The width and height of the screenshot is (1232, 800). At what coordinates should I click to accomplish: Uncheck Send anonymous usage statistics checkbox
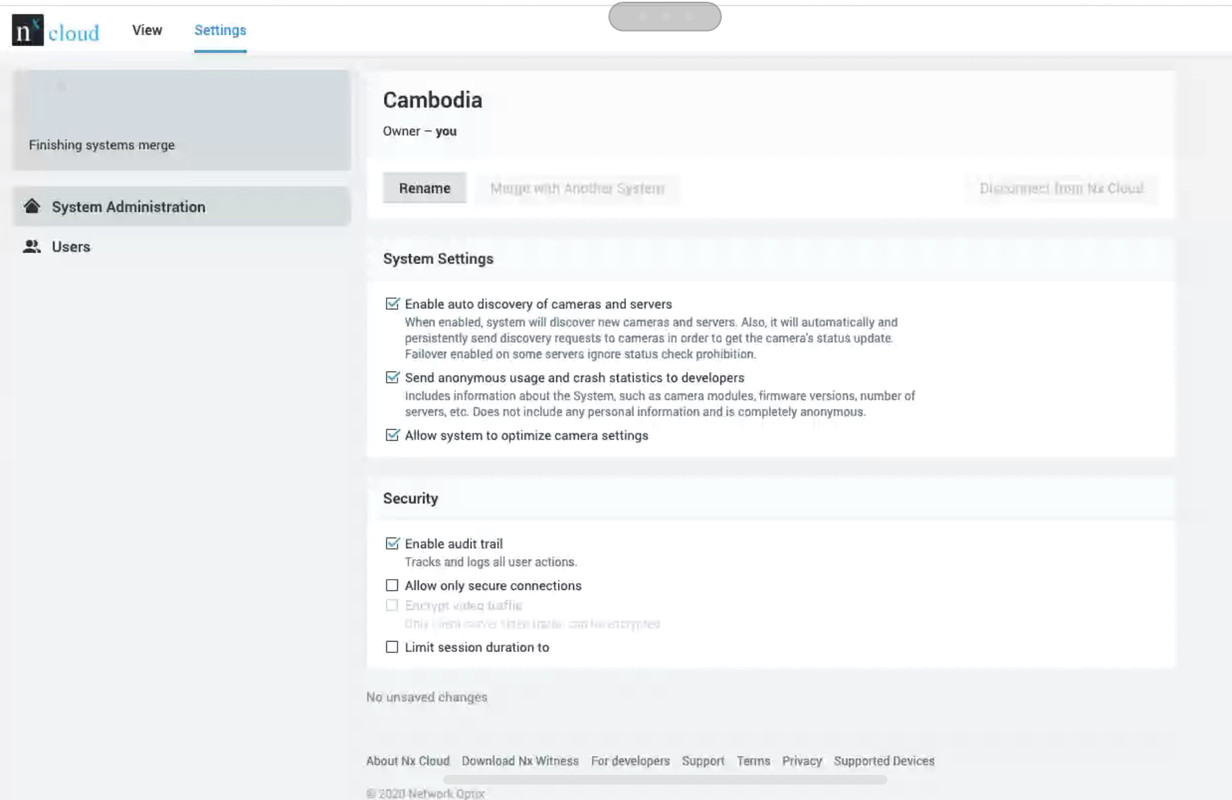392,378
